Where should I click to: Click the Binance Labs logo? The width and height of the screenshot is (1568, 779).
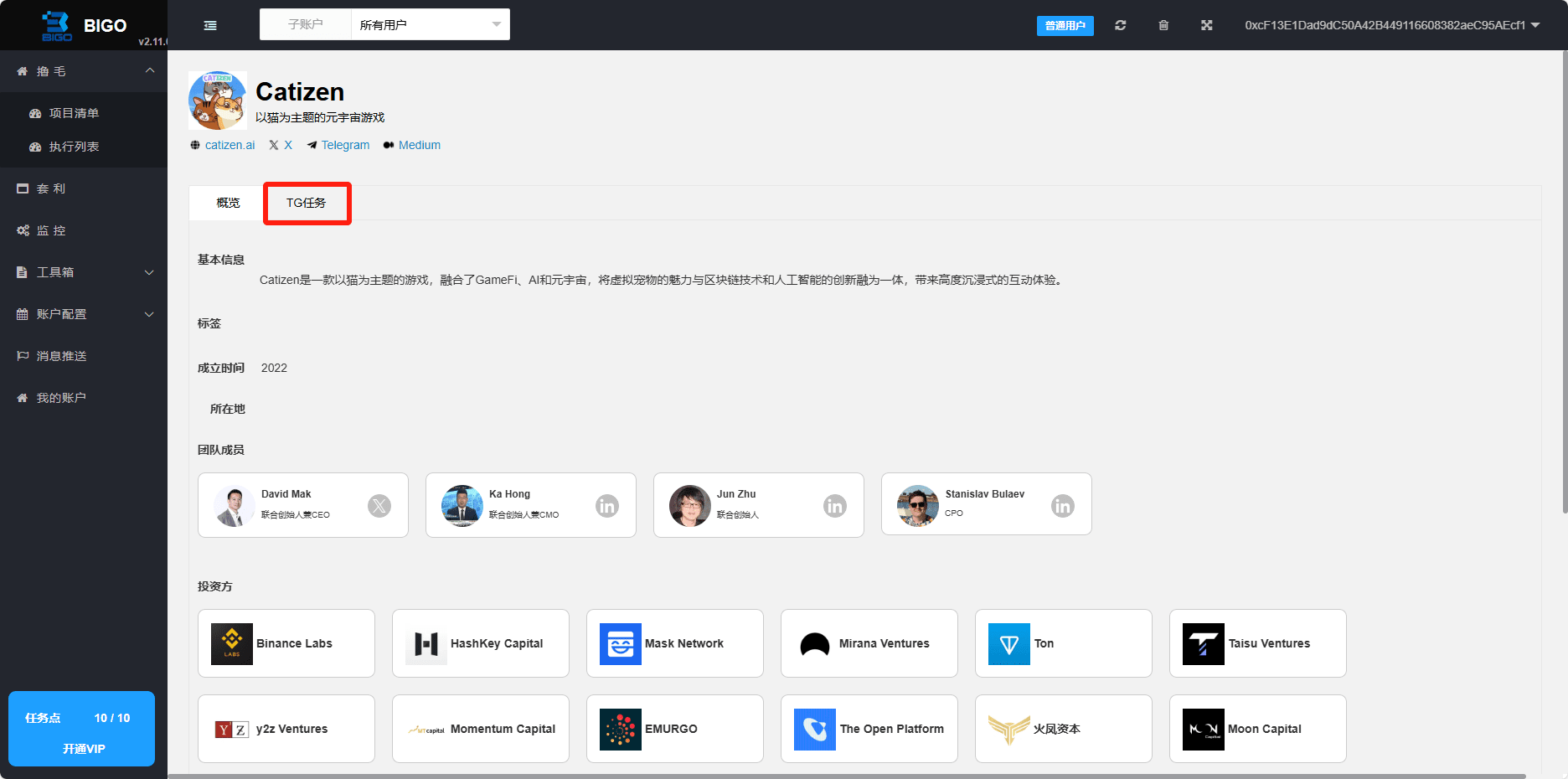232,644
